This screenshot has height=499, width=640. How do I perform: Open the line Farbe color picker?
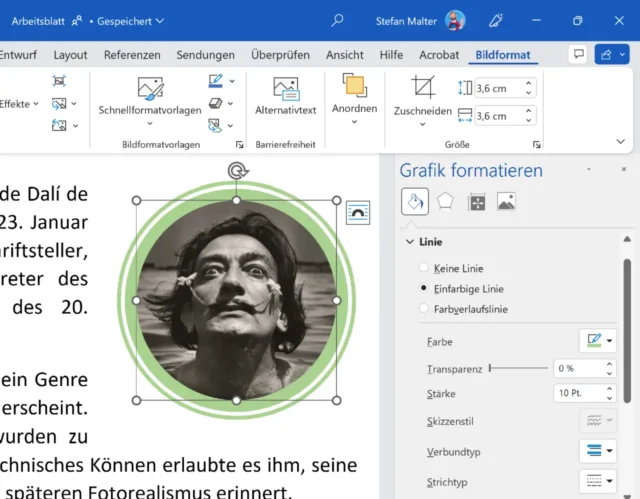coord(597,341)
